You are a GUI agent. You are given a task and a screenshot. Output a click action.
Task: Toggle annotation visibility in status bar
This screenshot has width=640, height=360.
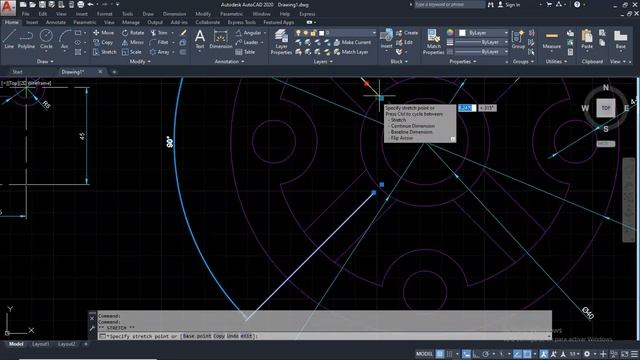pos(544,354)
